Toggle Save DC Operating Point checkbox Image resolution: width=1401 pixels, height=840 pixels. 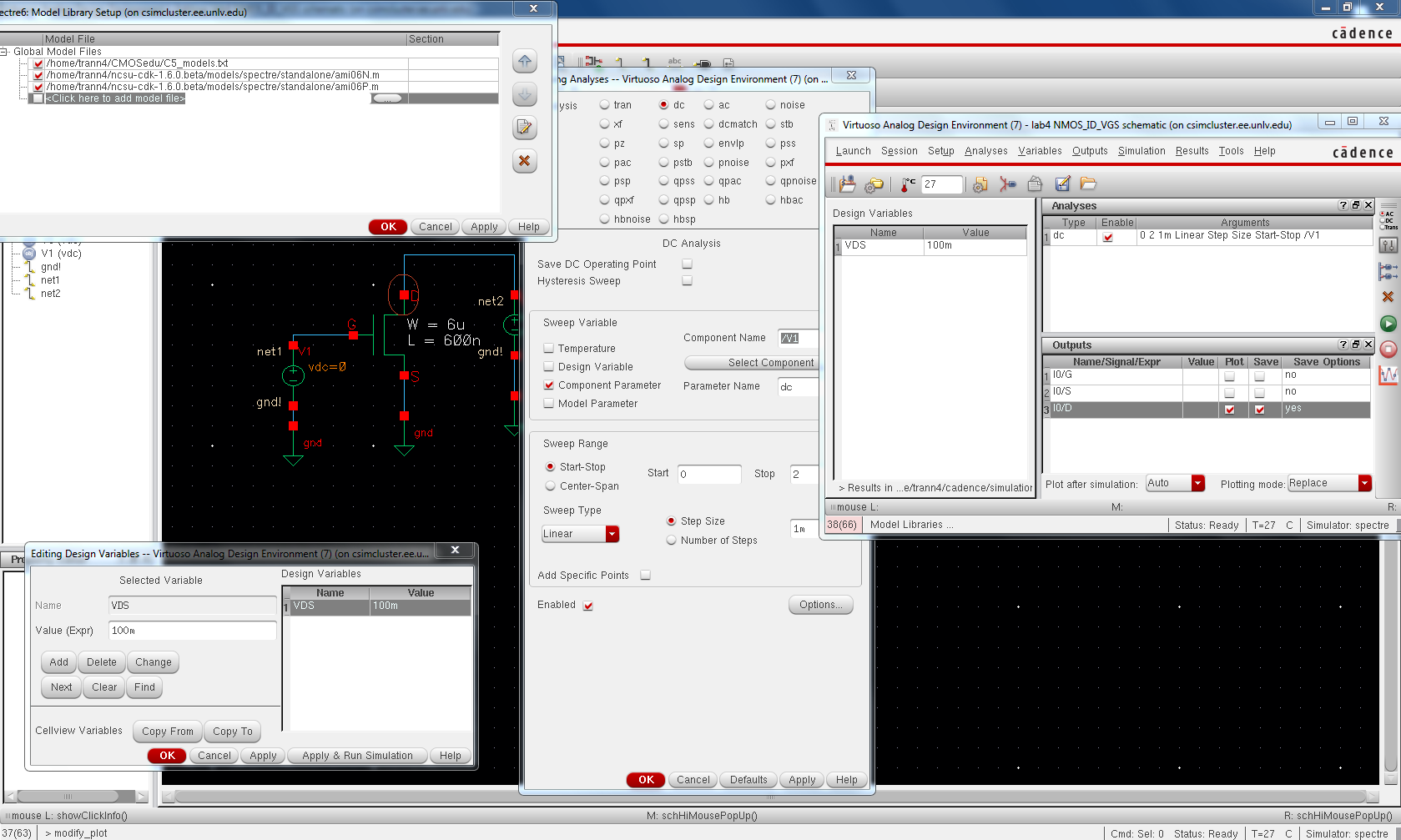tap(687, 264)
